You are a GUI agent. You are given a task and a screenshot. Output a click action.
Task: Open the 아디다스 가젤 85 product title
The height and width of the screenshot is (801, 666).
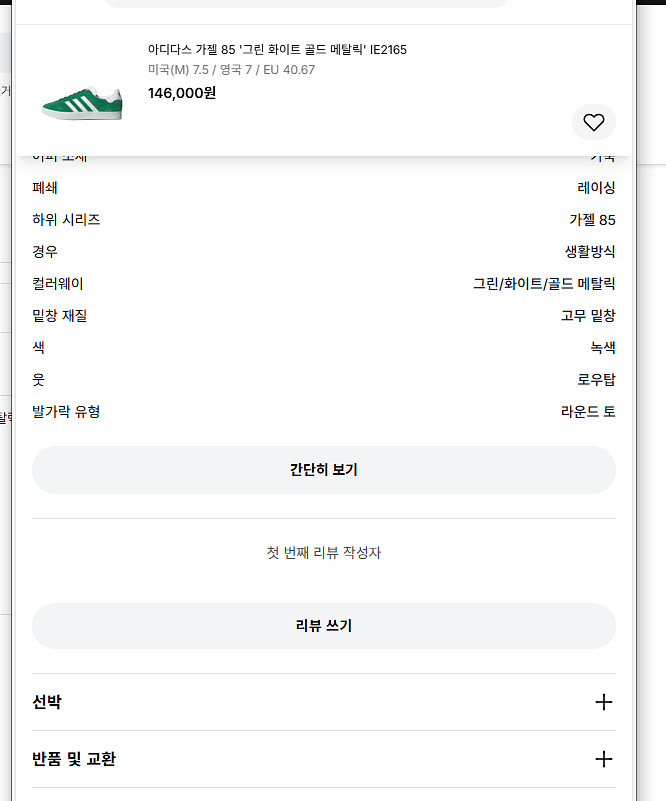coord(277,50)
